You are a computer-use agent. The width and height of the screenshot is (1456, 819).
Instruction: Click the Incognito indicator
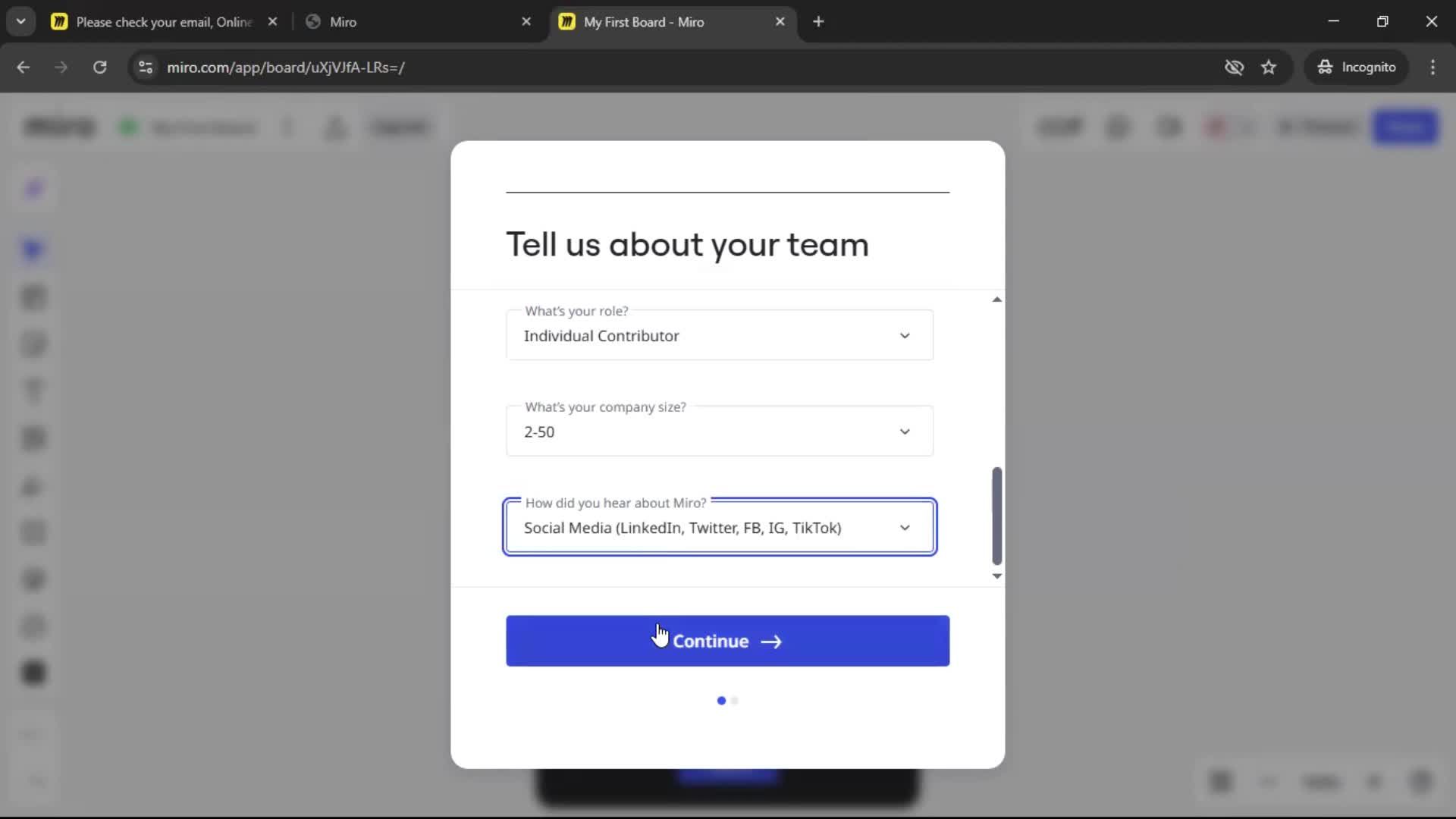click(1356, 67)
